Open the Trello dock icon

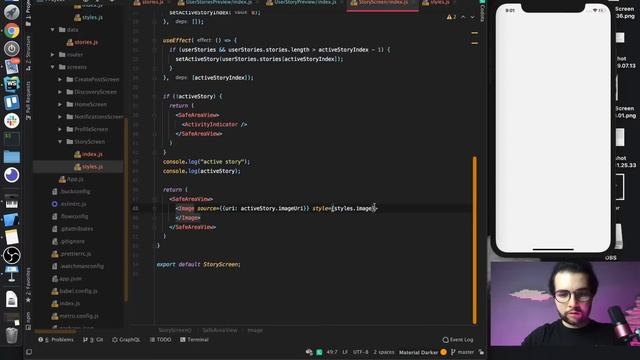[x=11, y=102]
